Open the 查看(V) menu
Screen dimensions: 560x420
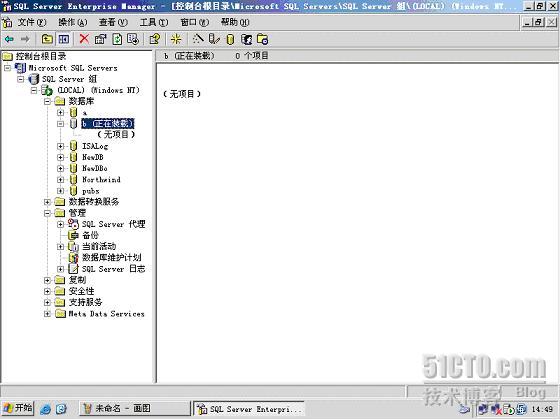[113, 22]
